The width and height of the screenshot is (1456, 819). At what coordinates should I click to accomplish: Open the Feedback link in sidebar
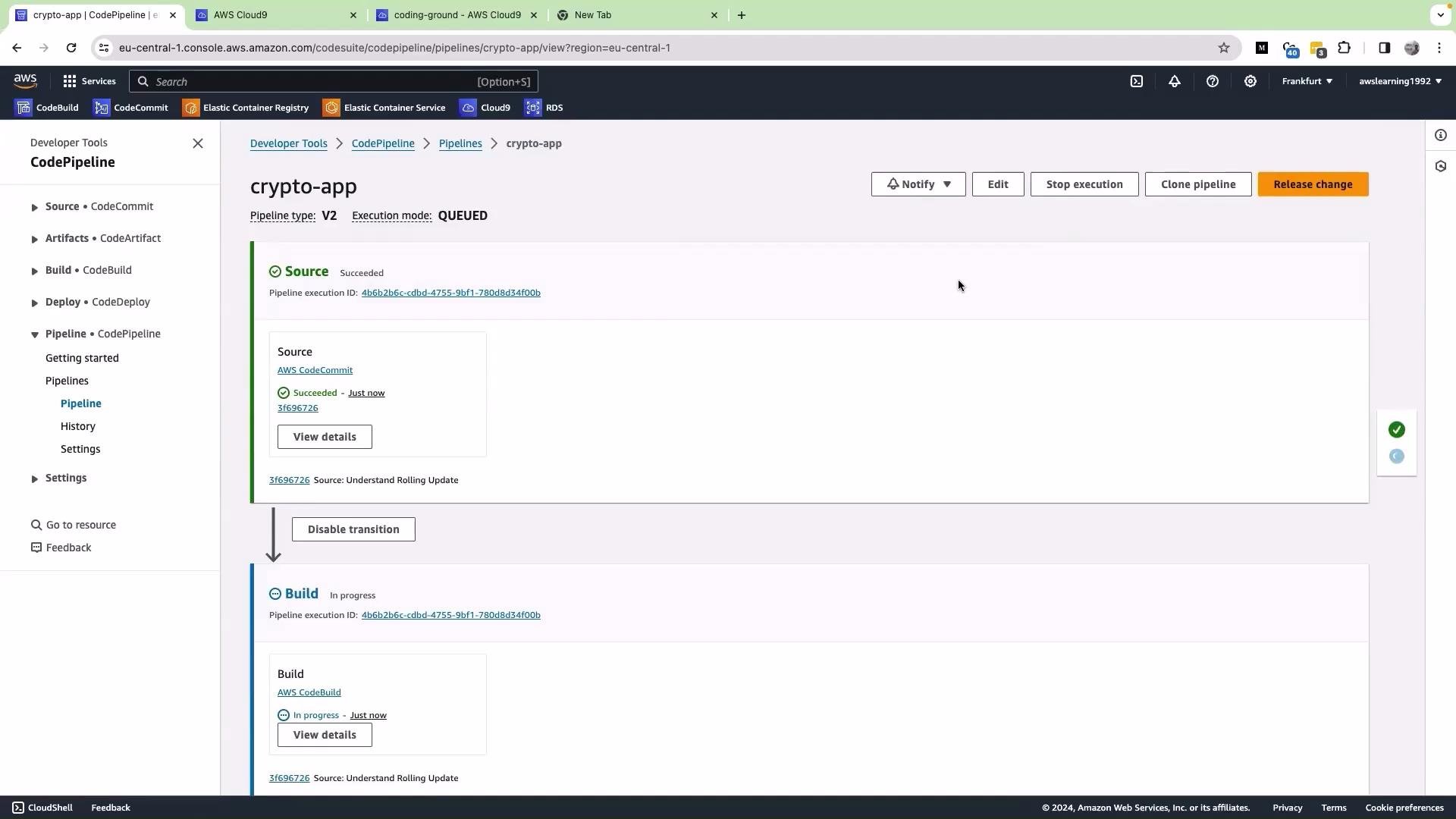tap(61, 548)
